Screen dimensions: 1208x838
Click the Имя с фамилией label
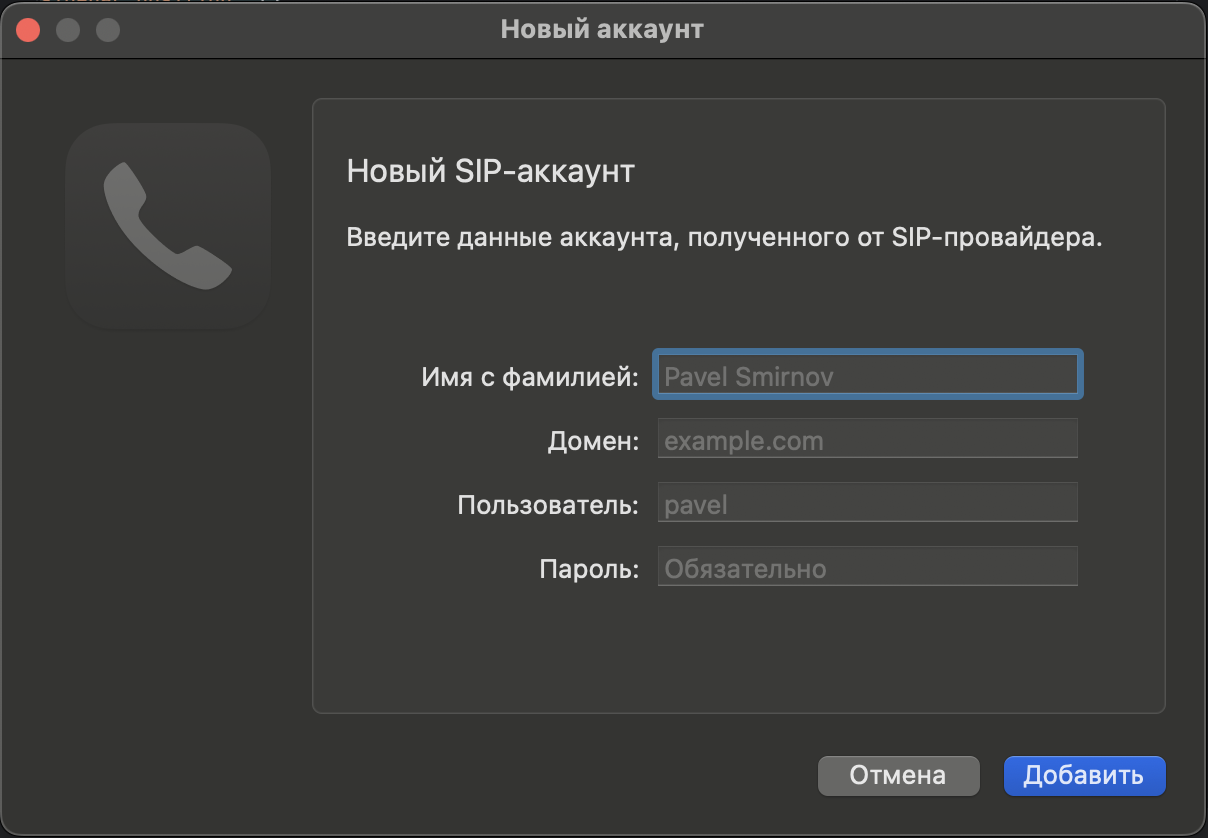point(530,377)
